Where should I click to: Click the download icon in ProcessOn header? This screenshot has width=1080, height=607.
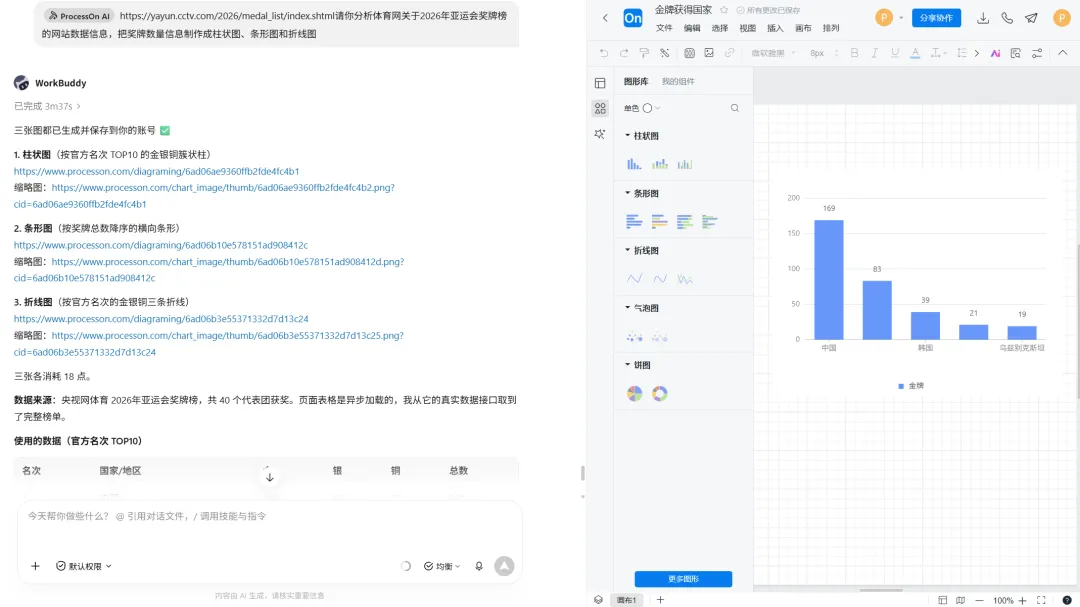coord(983,19)
